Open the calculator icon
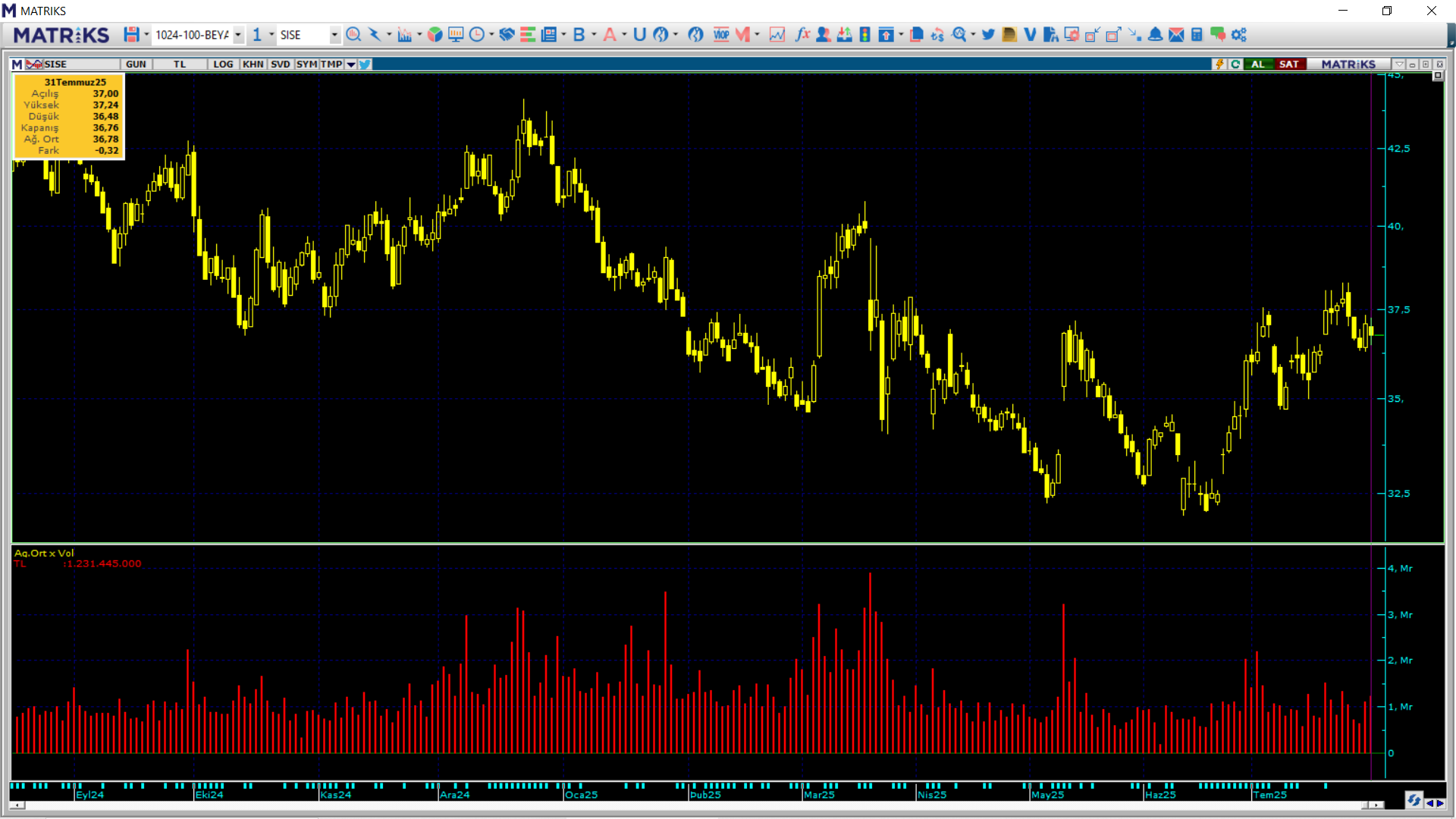 tap(1197, 35)
